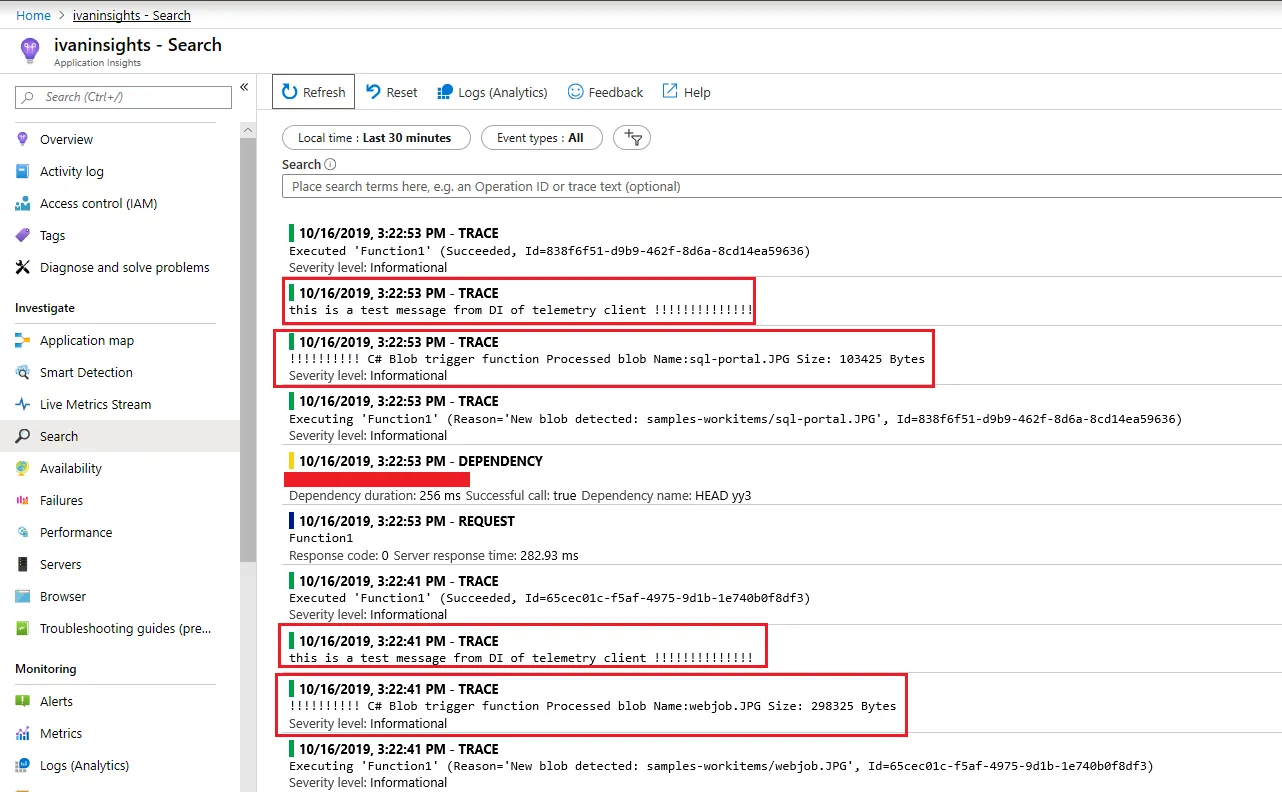Open Executing trace for samples-workitems/webjob.JPG
The width and height of the screenshot is (1282, 792).
(x=781, y=765)
